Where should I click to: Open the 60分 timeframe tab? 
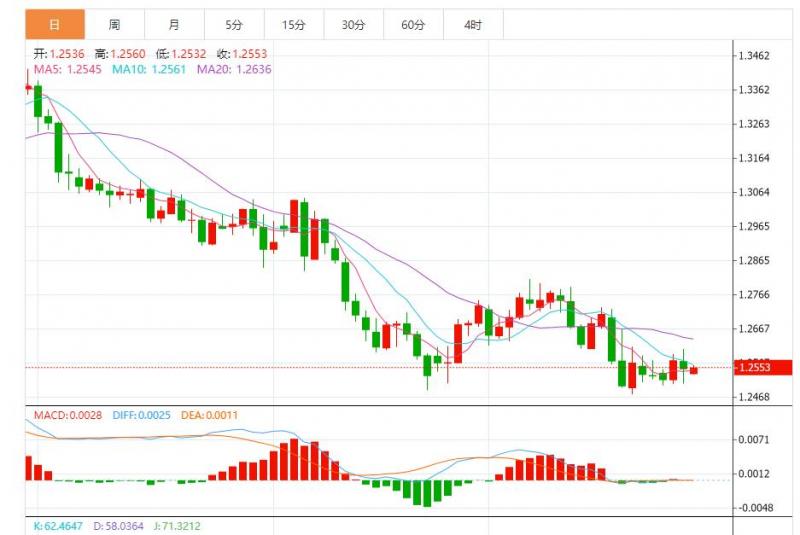point(413,24)
